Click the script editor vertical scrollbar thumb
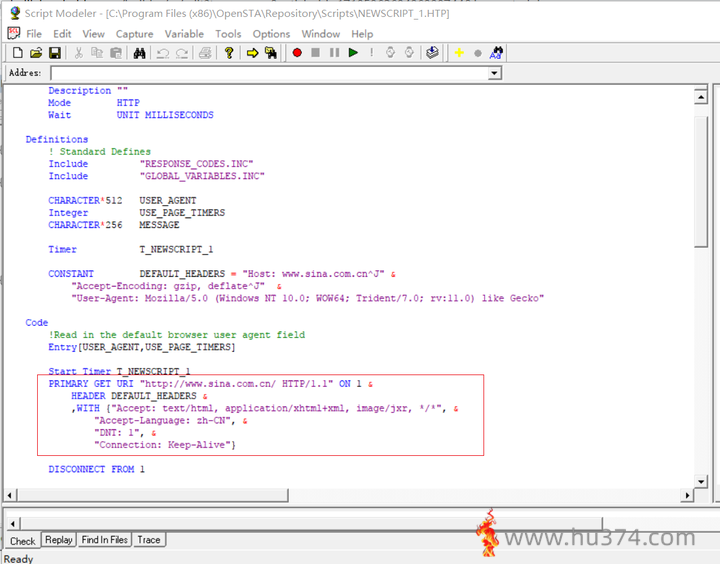The image size is (720, 564). click(701, 182)
